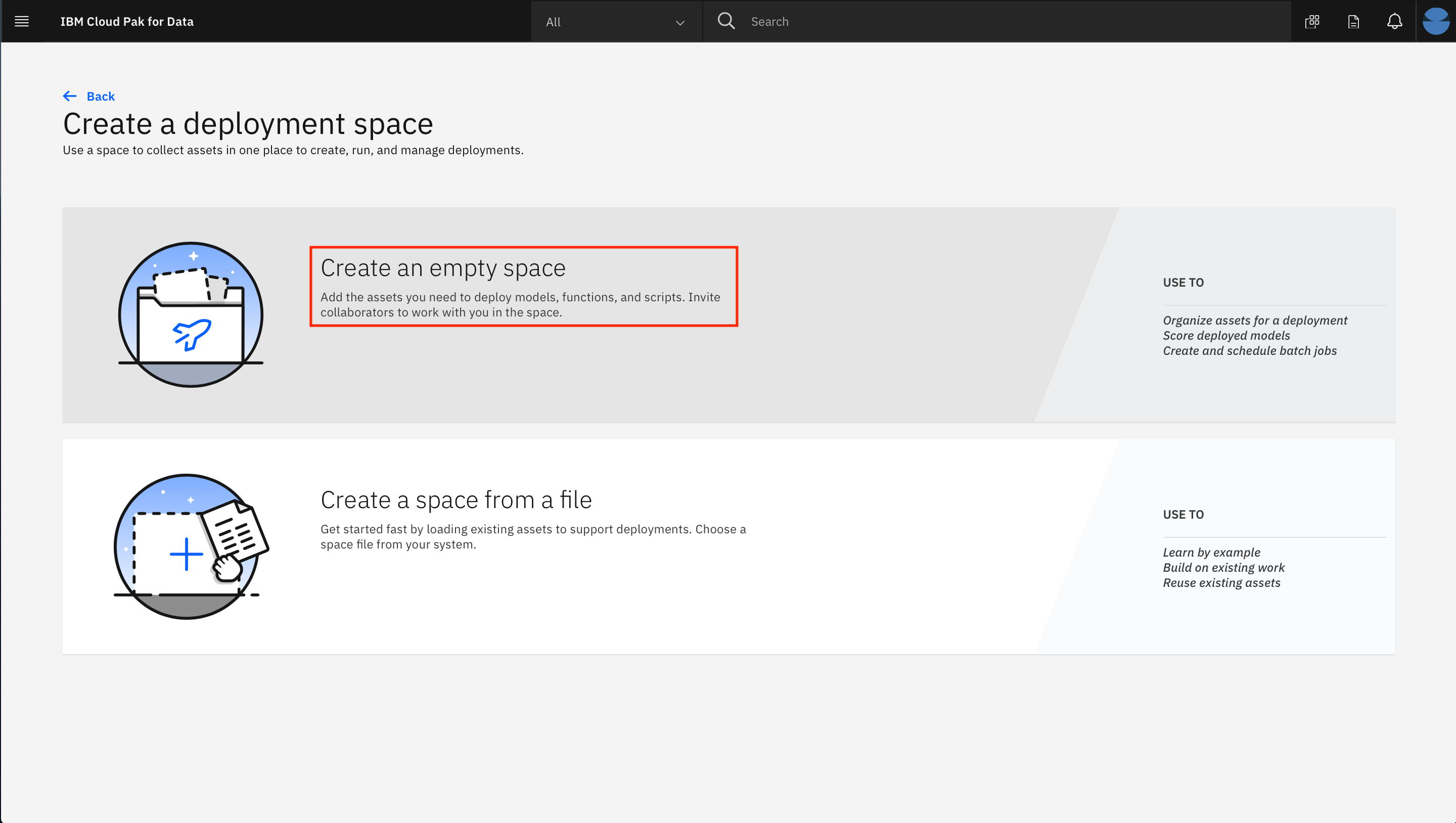Open the deployment spaces switcher icon
The image size is (1456, 823).
click(x=1312, y=21)
